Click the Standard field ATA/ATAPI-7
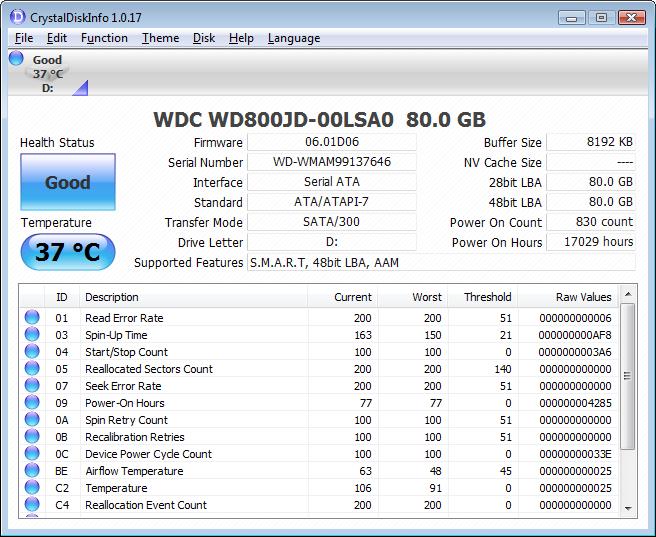Viewport: 656px width, 537px height. tap(332, 202)
